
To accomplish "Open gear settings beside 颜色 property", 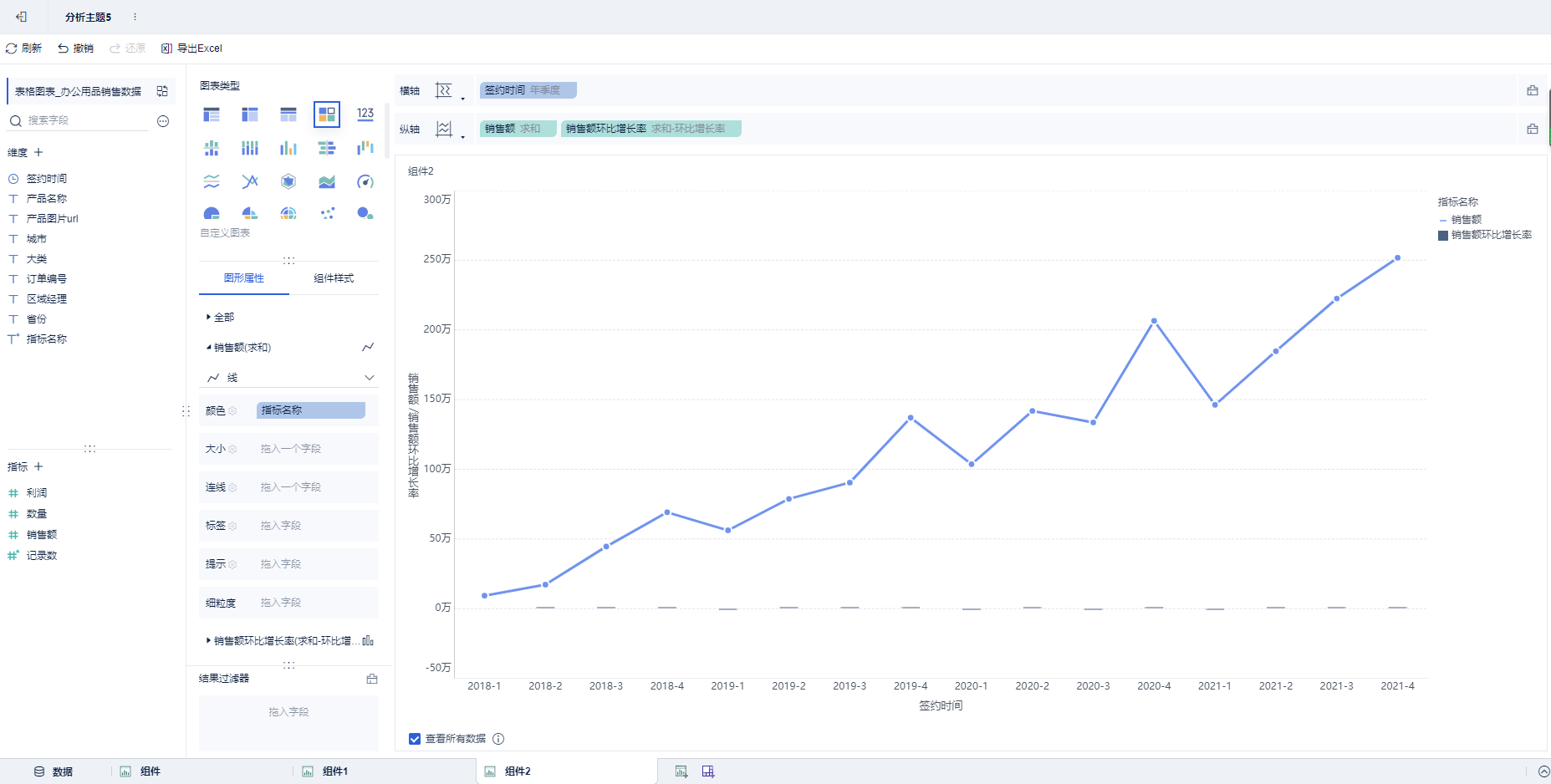I will pos(233,410).
